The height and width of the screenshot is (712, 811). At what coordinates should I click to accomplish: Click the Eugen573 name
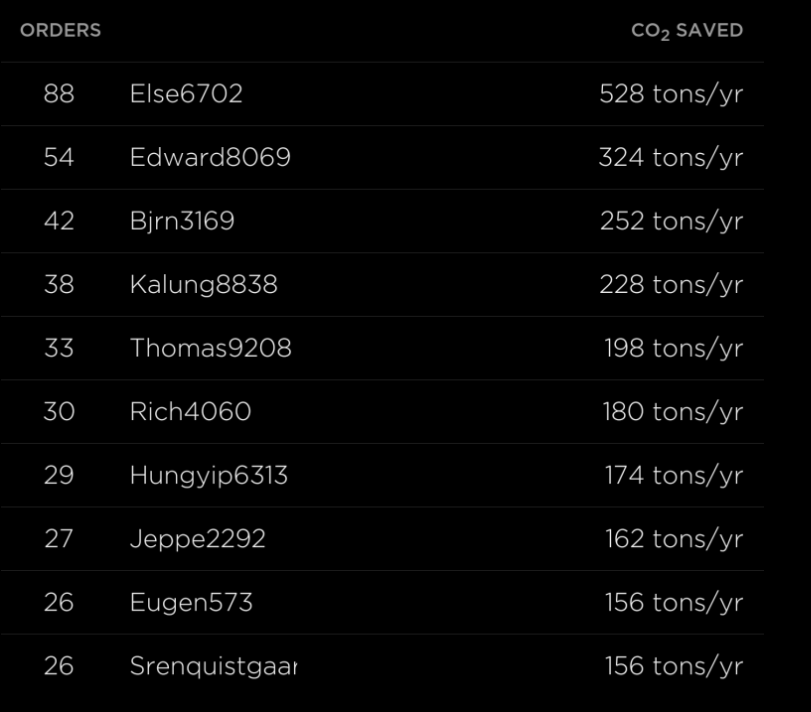click(x=191, y=603)
